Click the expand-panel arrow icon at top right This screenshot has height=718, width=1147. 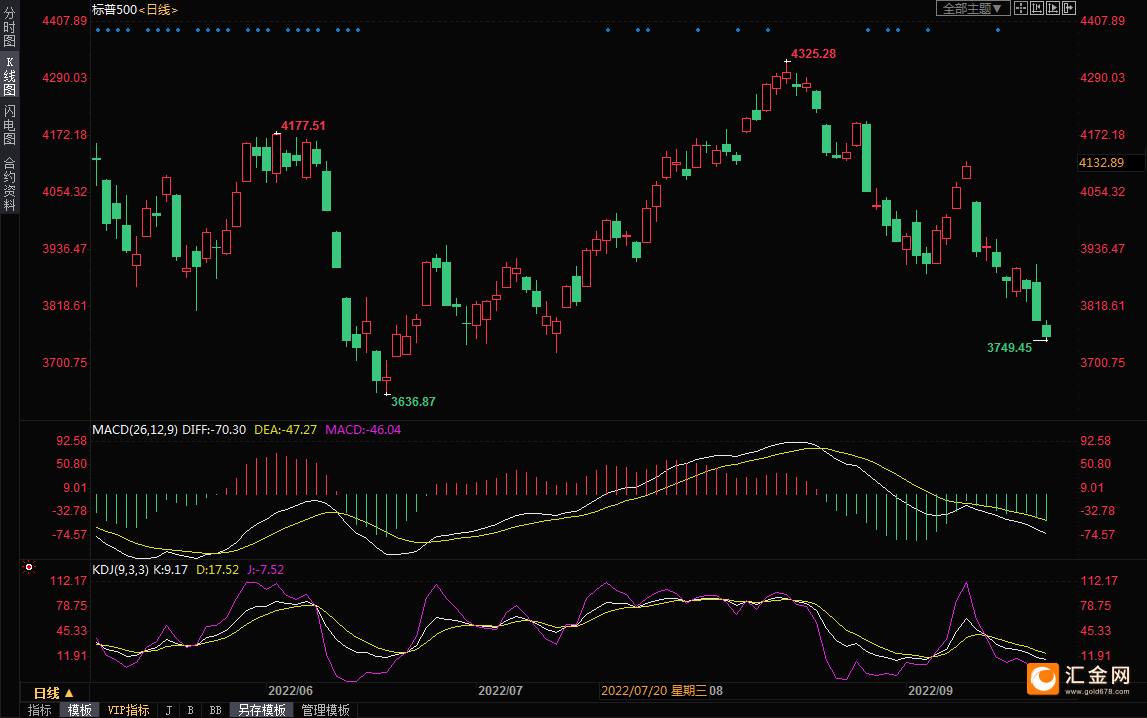pyautogui.click(x=1069, y=8)
